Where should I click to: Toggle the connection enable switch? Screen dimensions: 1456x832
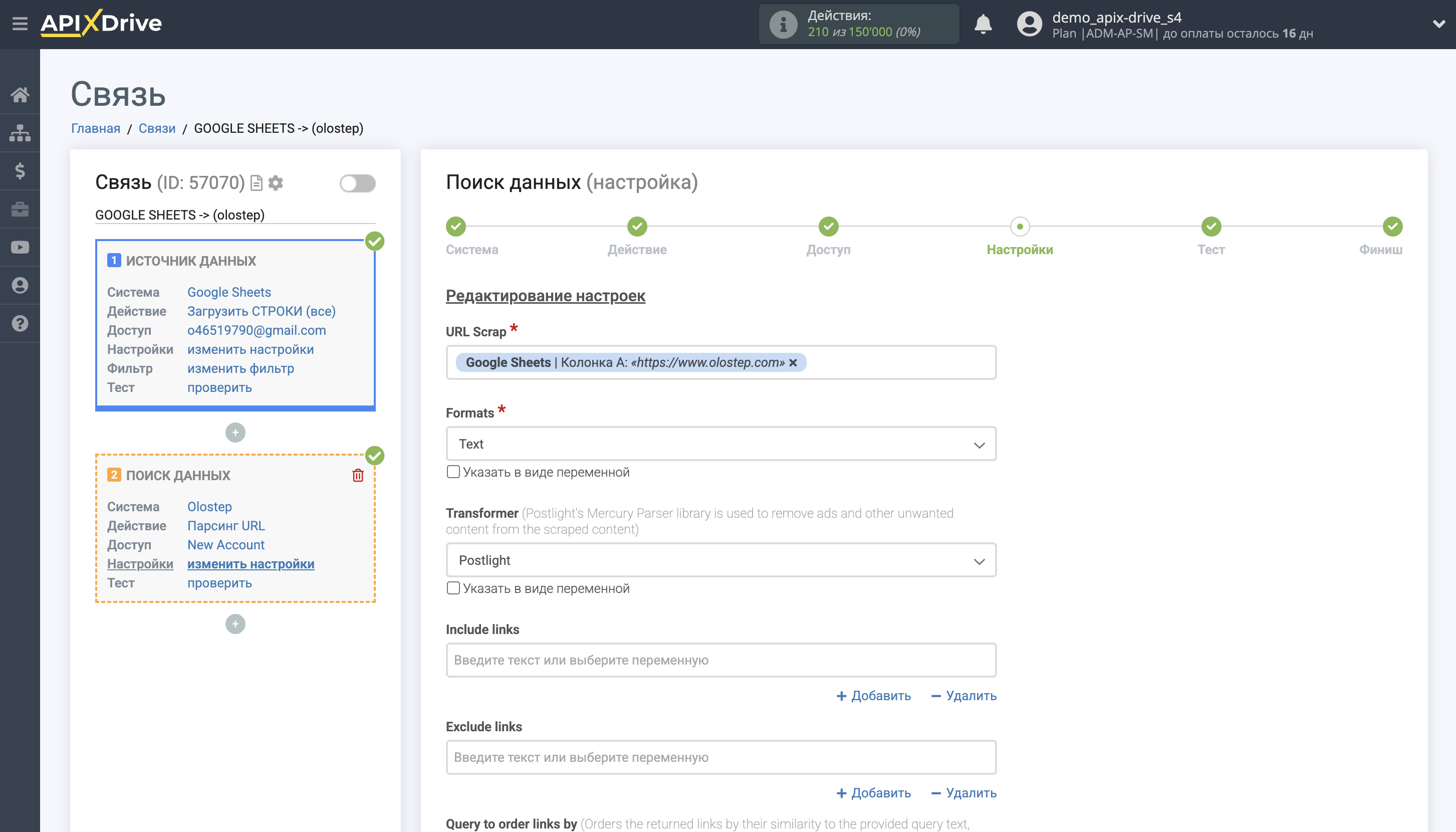357,183
